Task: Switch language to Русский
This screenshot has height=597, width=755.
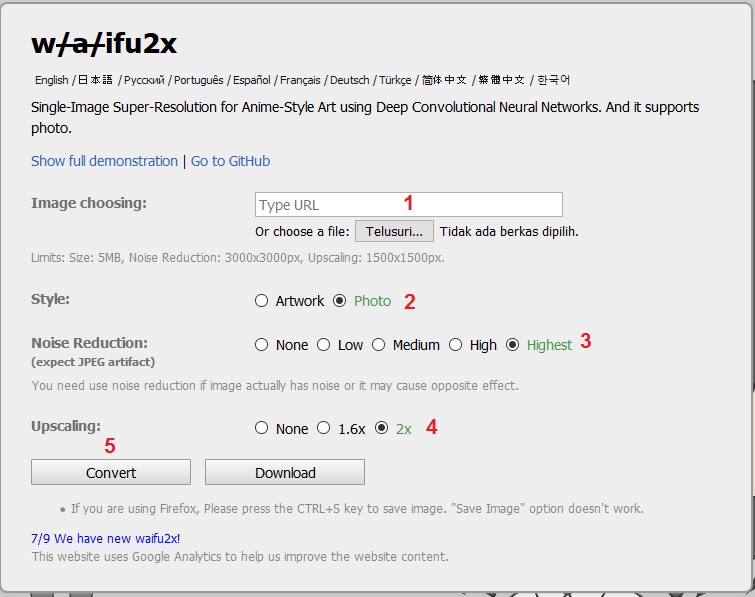Action: [x=144, y=80]
